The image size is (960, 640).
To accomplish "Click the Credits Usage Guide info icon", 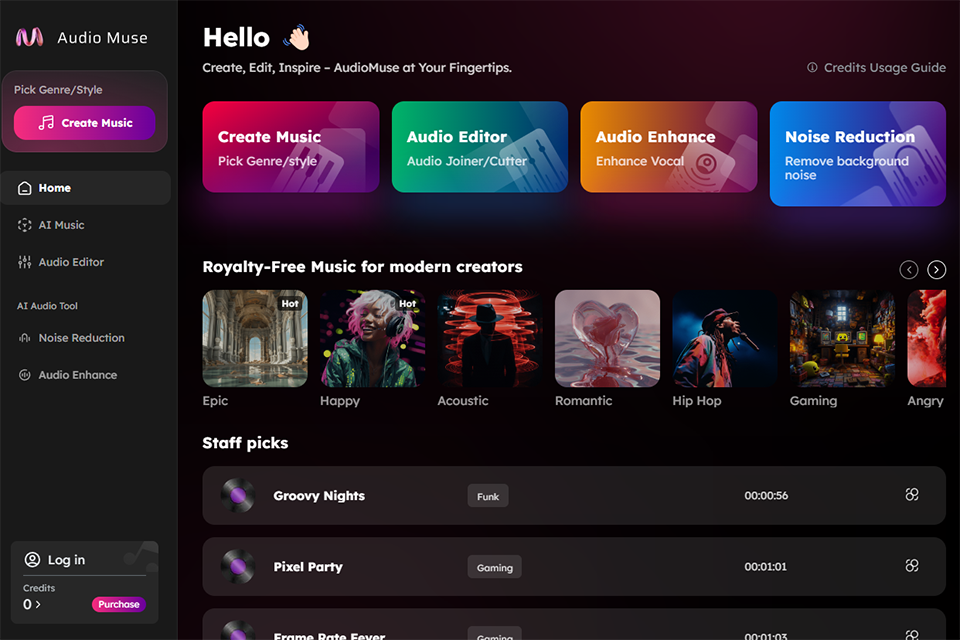I will (812, 67).
